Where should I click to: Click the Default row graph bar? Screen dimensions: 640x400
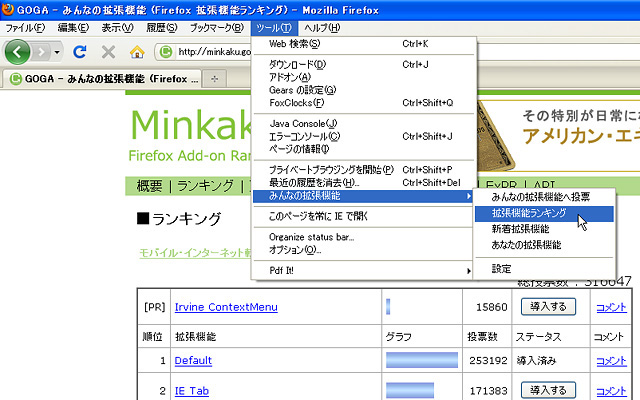(x=422, y=360)
